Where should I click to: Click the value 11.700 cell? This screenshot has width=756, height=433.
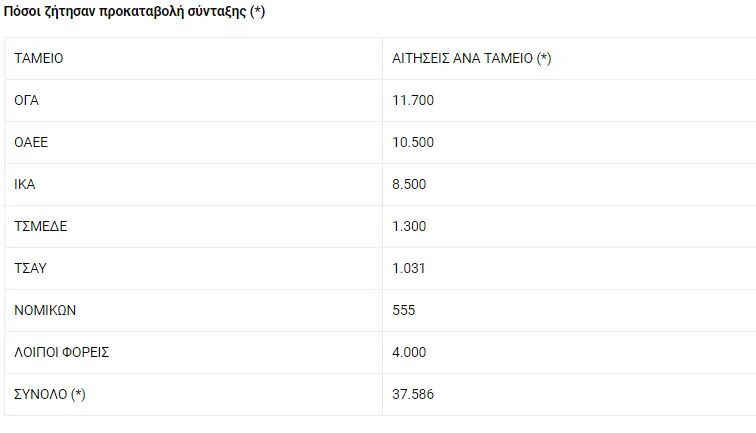tap(413, 100)
